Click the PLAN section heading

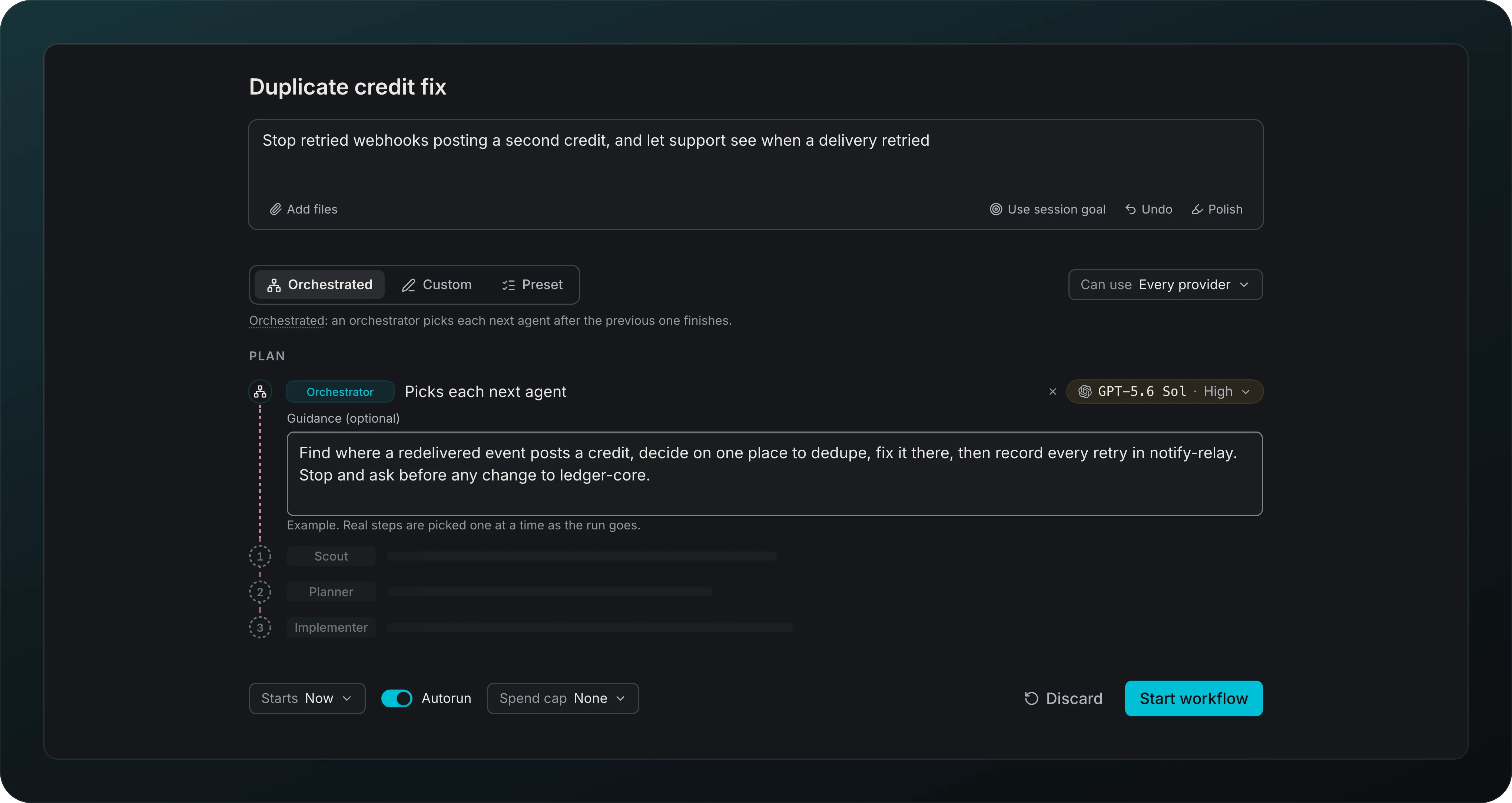coord(267,356)
